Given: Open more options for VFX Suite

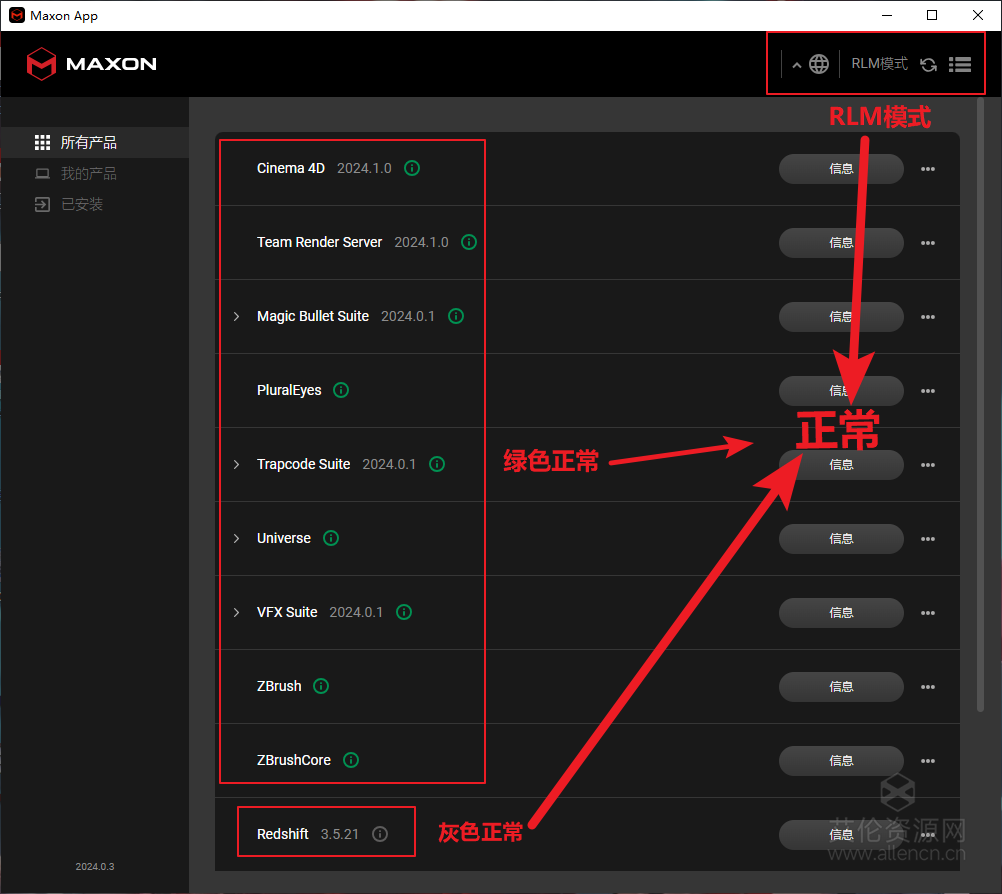Looking at the screenshot, I should point(928,613).
